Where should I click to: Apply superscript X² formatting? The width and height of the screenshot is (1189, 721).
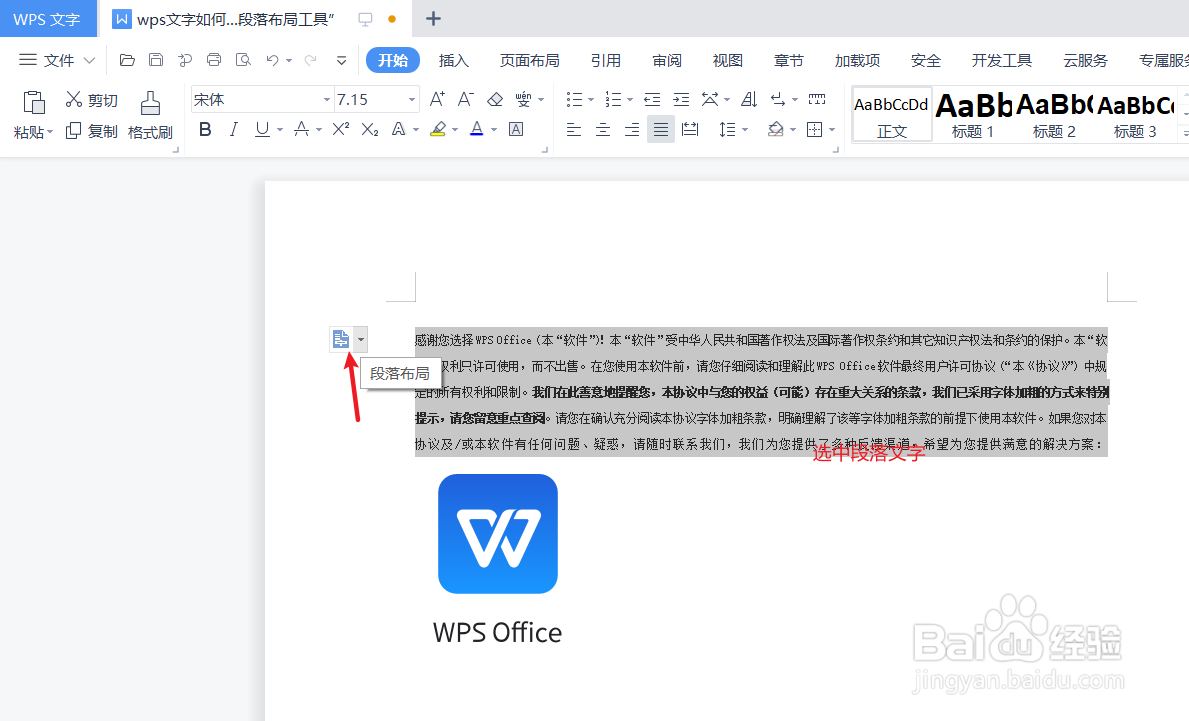340,130
